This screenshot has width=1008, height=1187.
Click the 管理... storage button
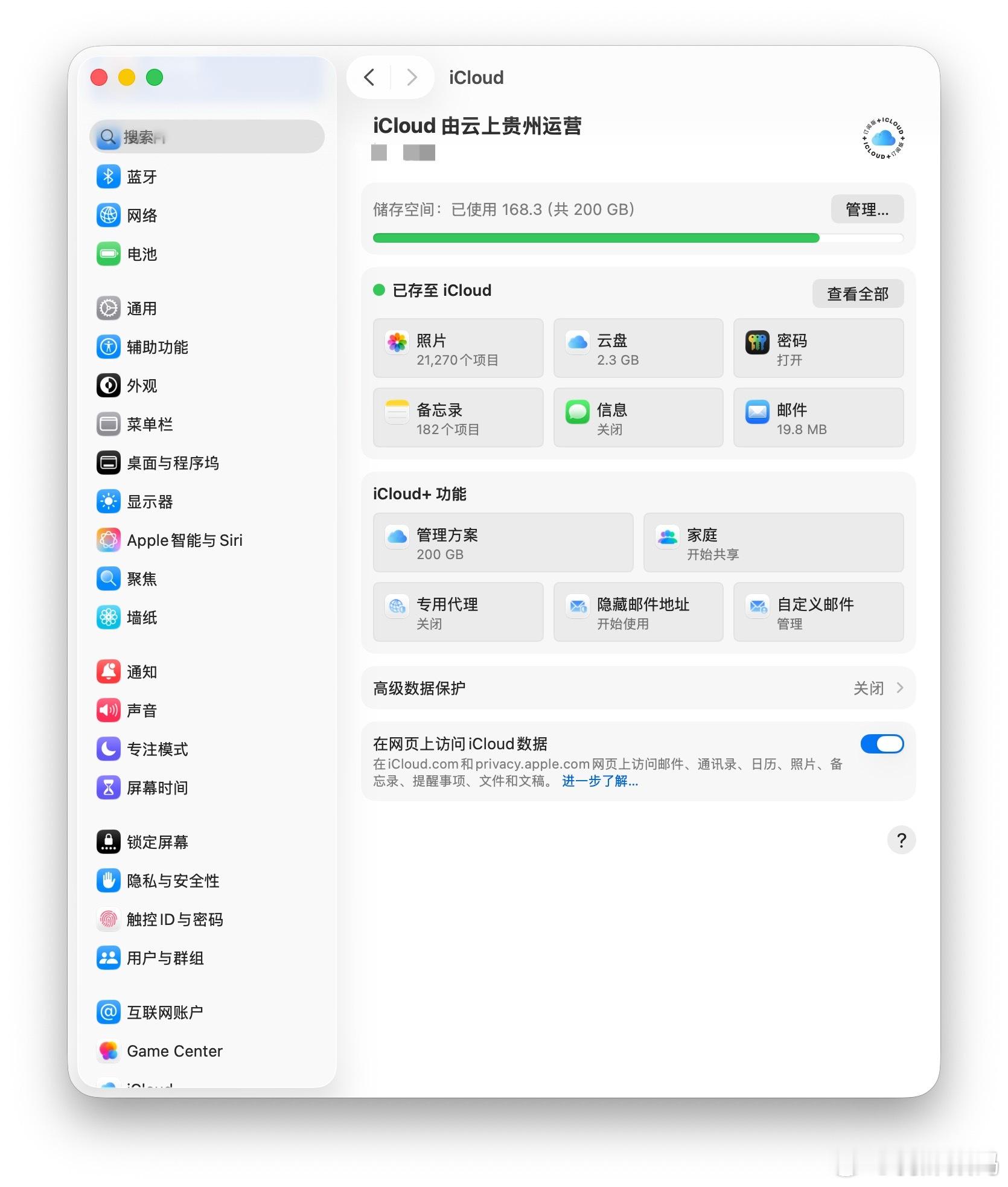867,209
